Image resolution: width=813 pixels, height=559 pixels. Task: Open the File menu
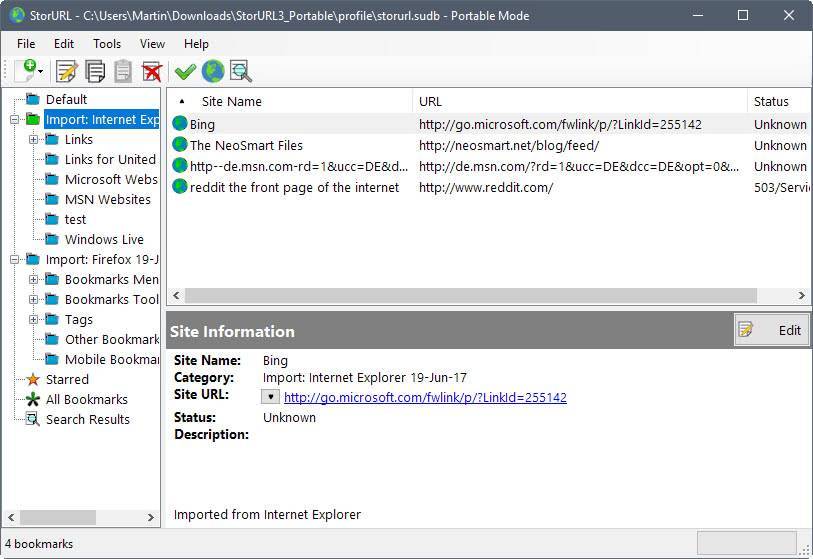point(26,44)
